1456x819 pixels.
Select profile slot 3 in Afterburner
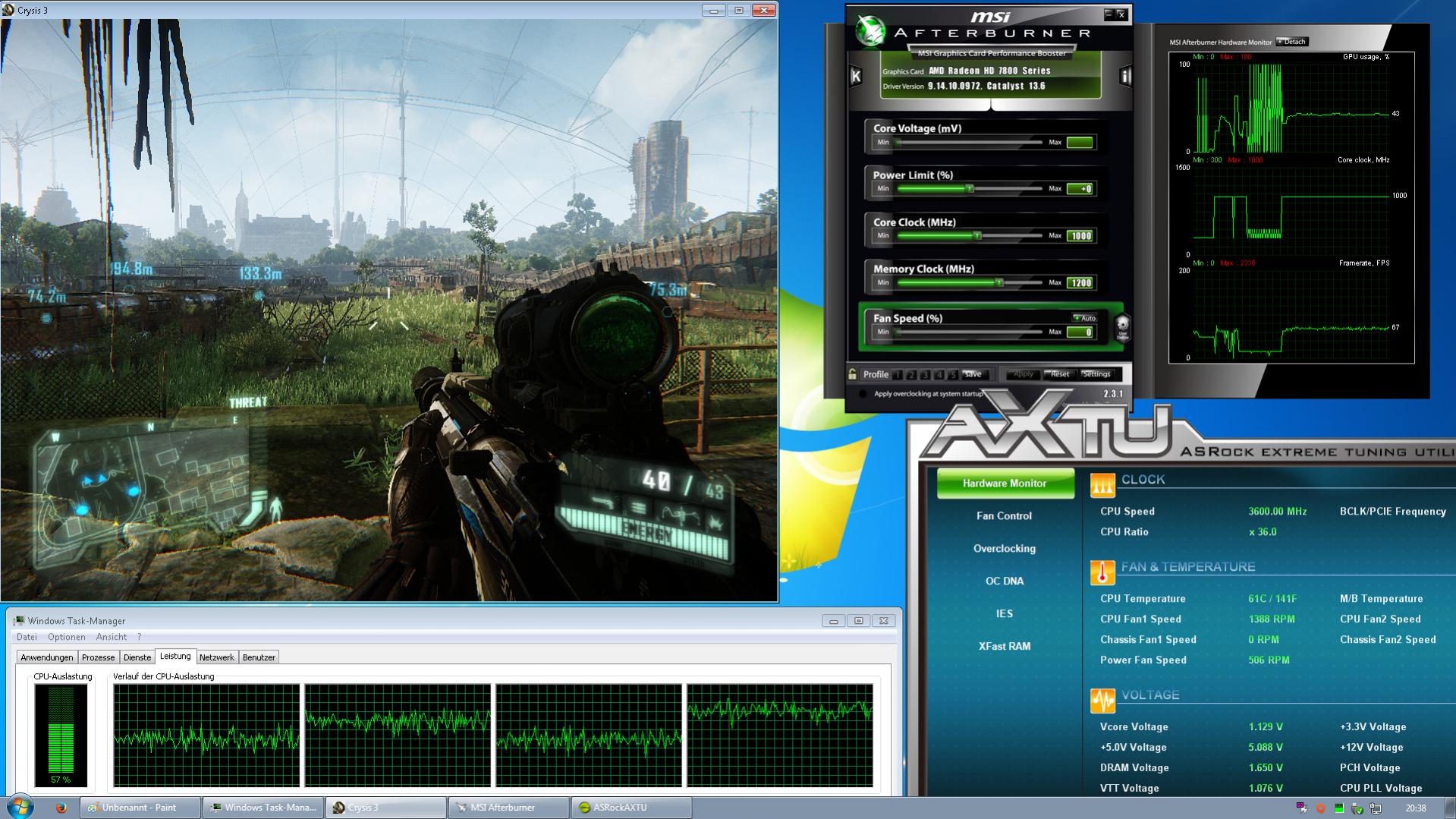coord(926,375)
